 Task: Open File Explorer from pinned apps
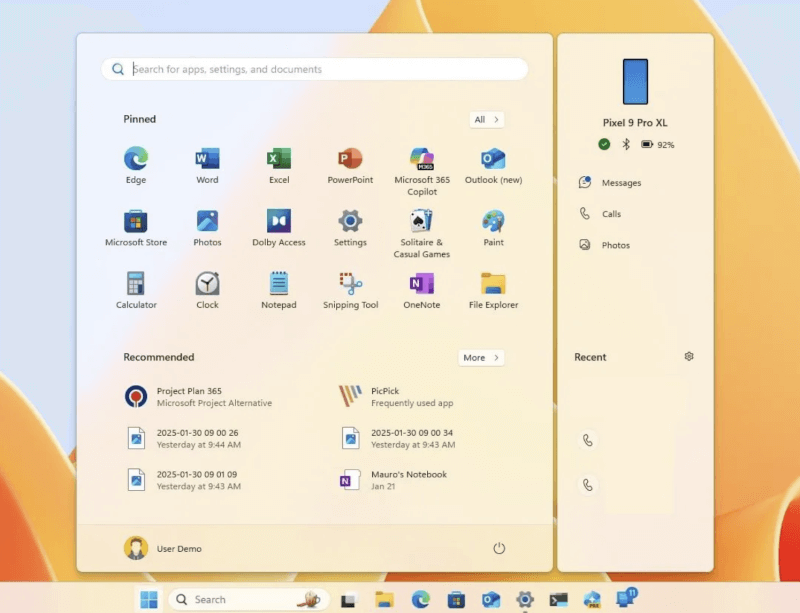[493, 290]
